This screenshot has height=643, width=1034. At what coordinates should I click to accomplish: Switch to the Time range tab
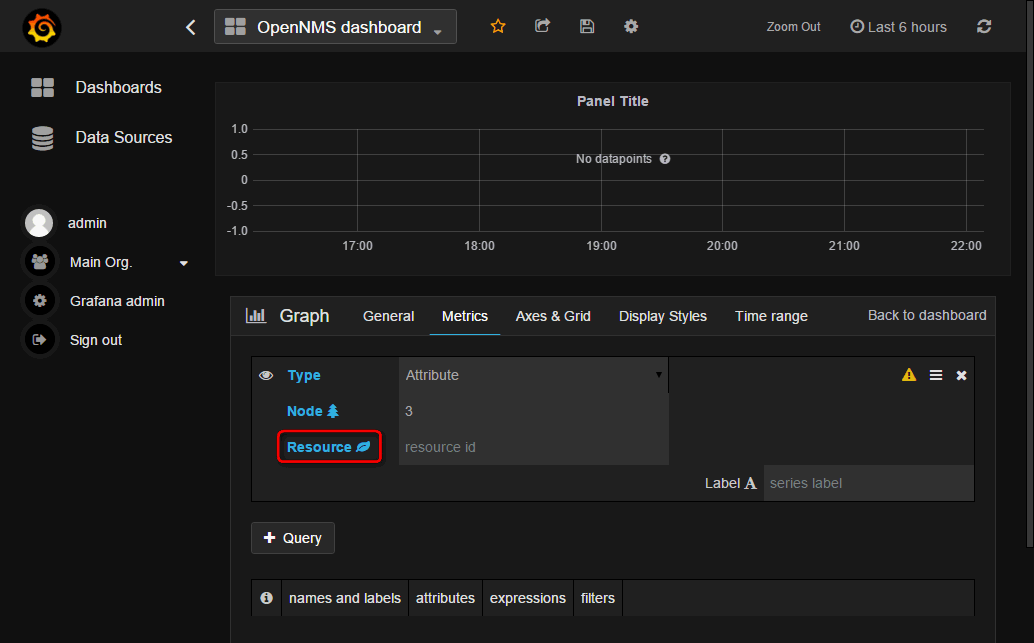click(x=771, y=317)
